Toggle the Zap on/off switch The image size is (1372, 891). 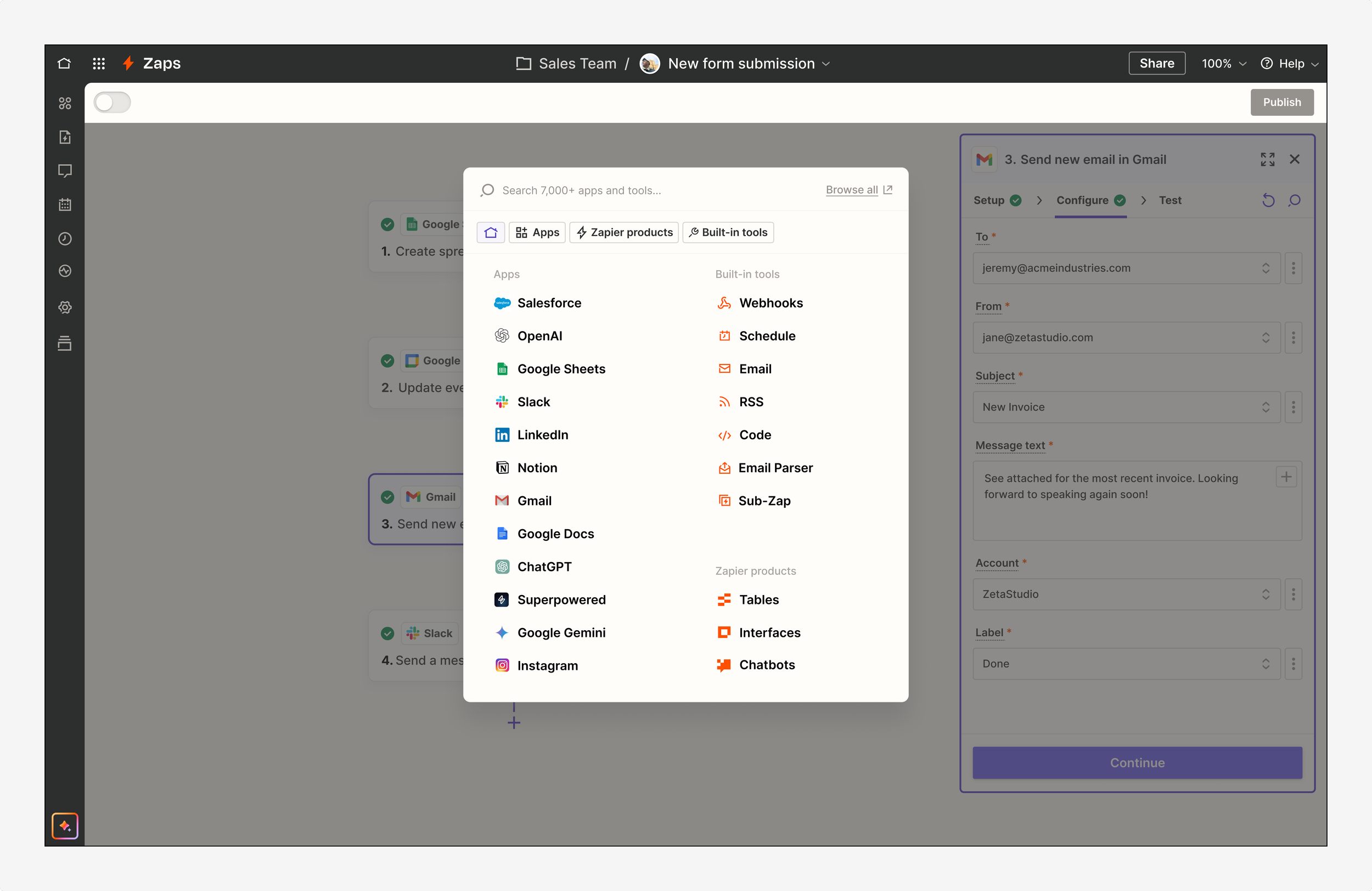coord(113,103)
